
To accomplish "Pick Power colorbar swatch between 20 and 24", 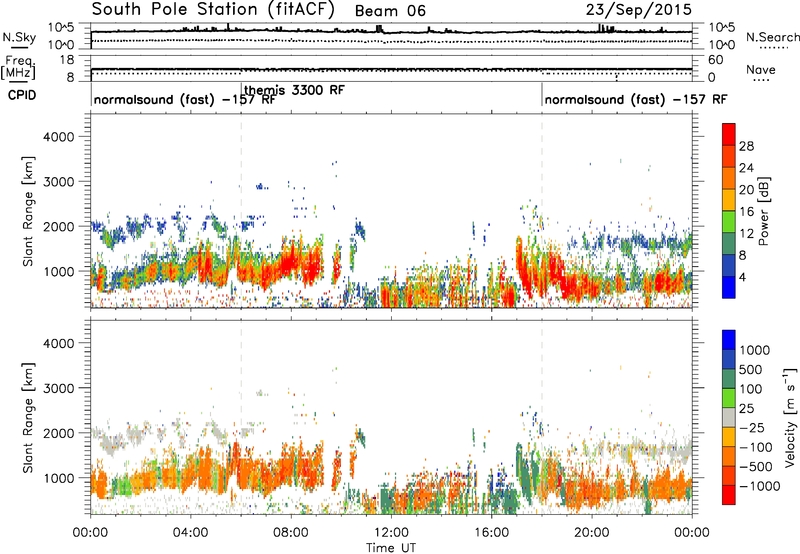I will point(729,178).
